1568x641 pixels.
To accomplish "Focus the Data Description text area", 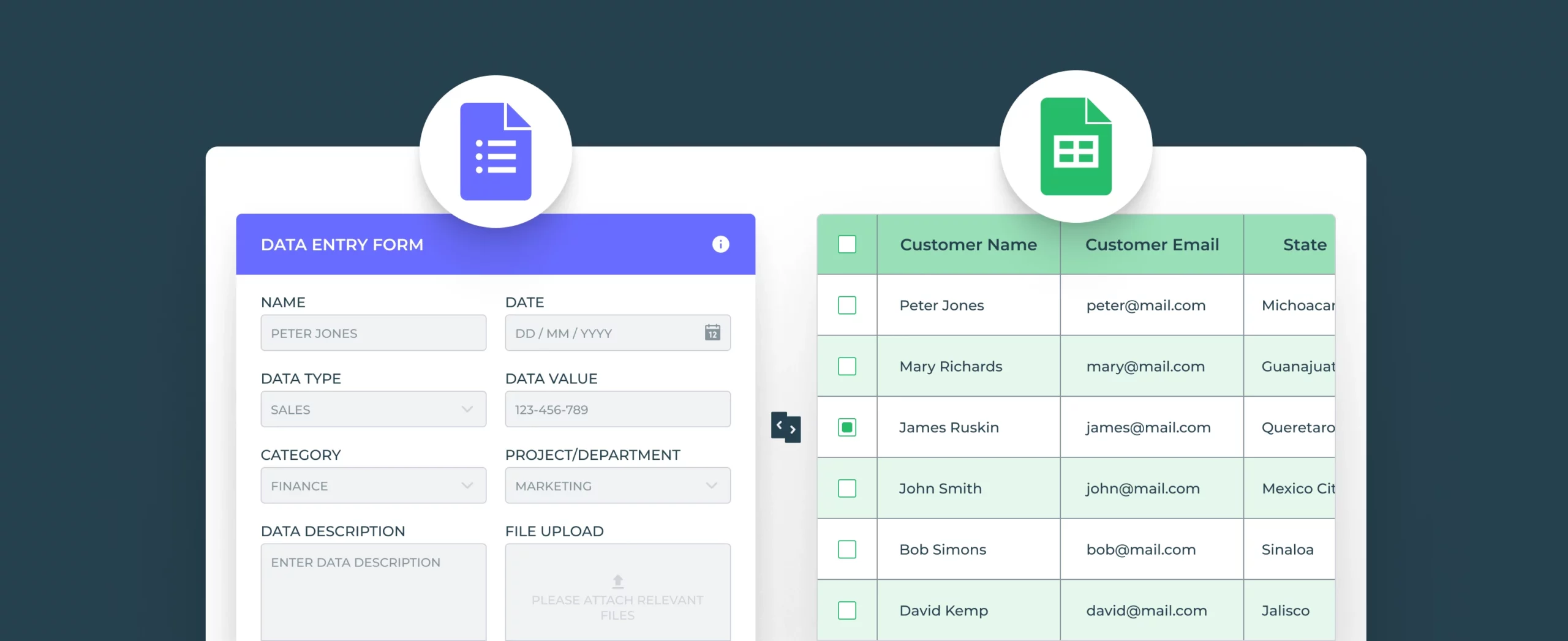I will [x=373, y=591].
